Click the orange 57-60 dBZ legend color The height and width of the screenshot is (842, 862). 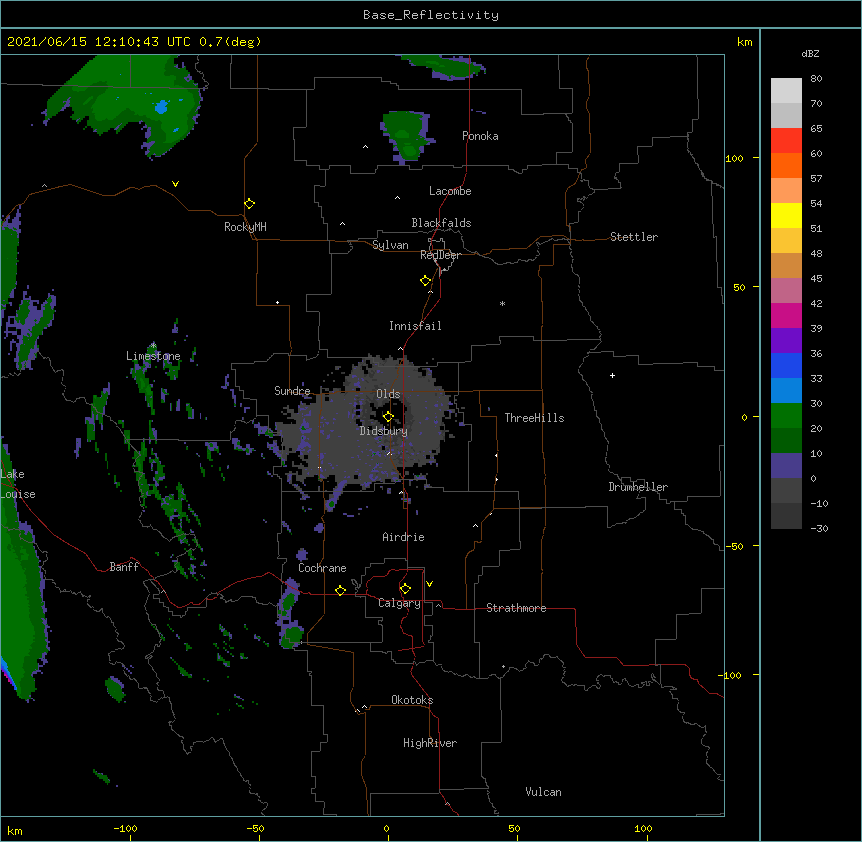coord(786,165)
